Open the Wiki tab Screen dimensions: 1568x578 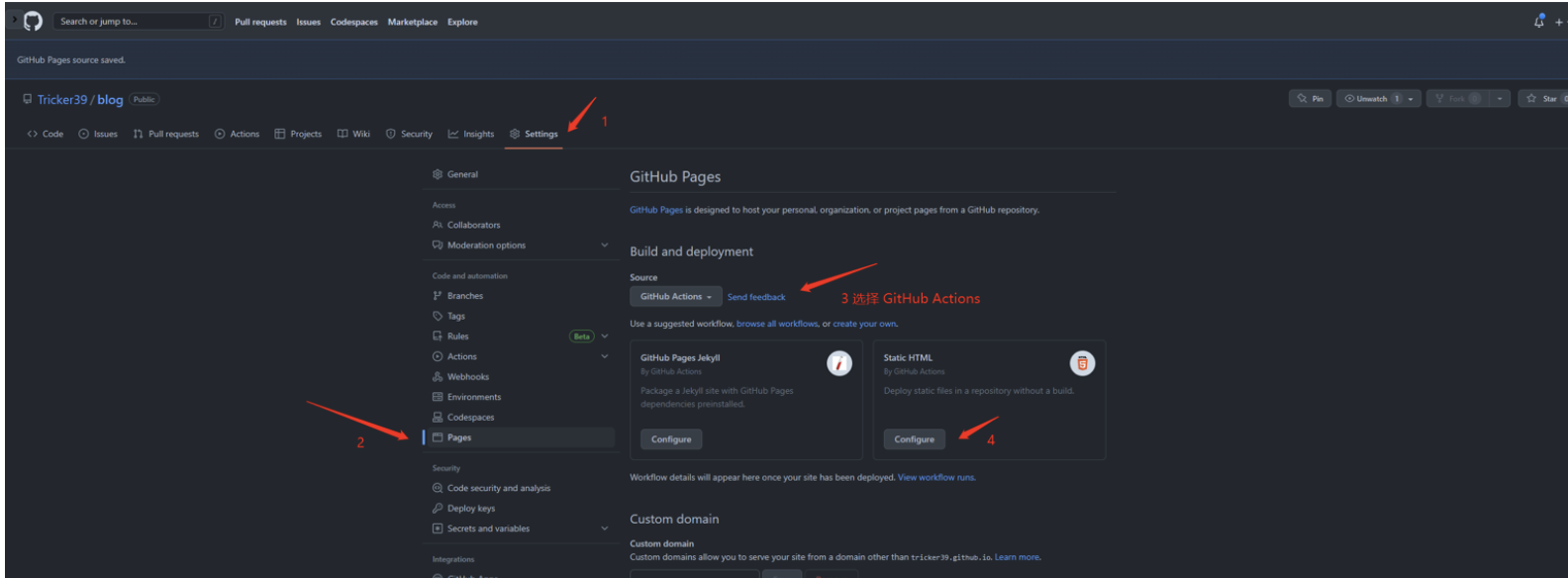point(353,134)
